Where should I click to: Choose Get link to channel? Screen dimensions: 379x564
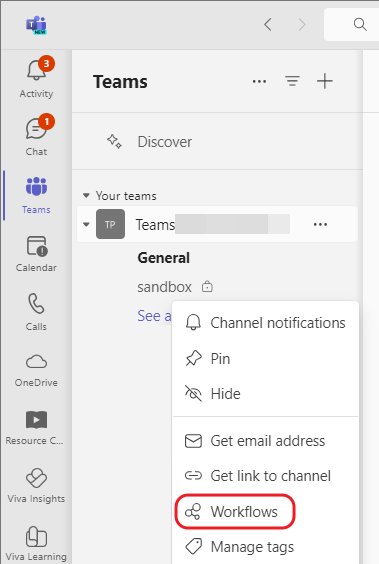(x=265, y=476)
